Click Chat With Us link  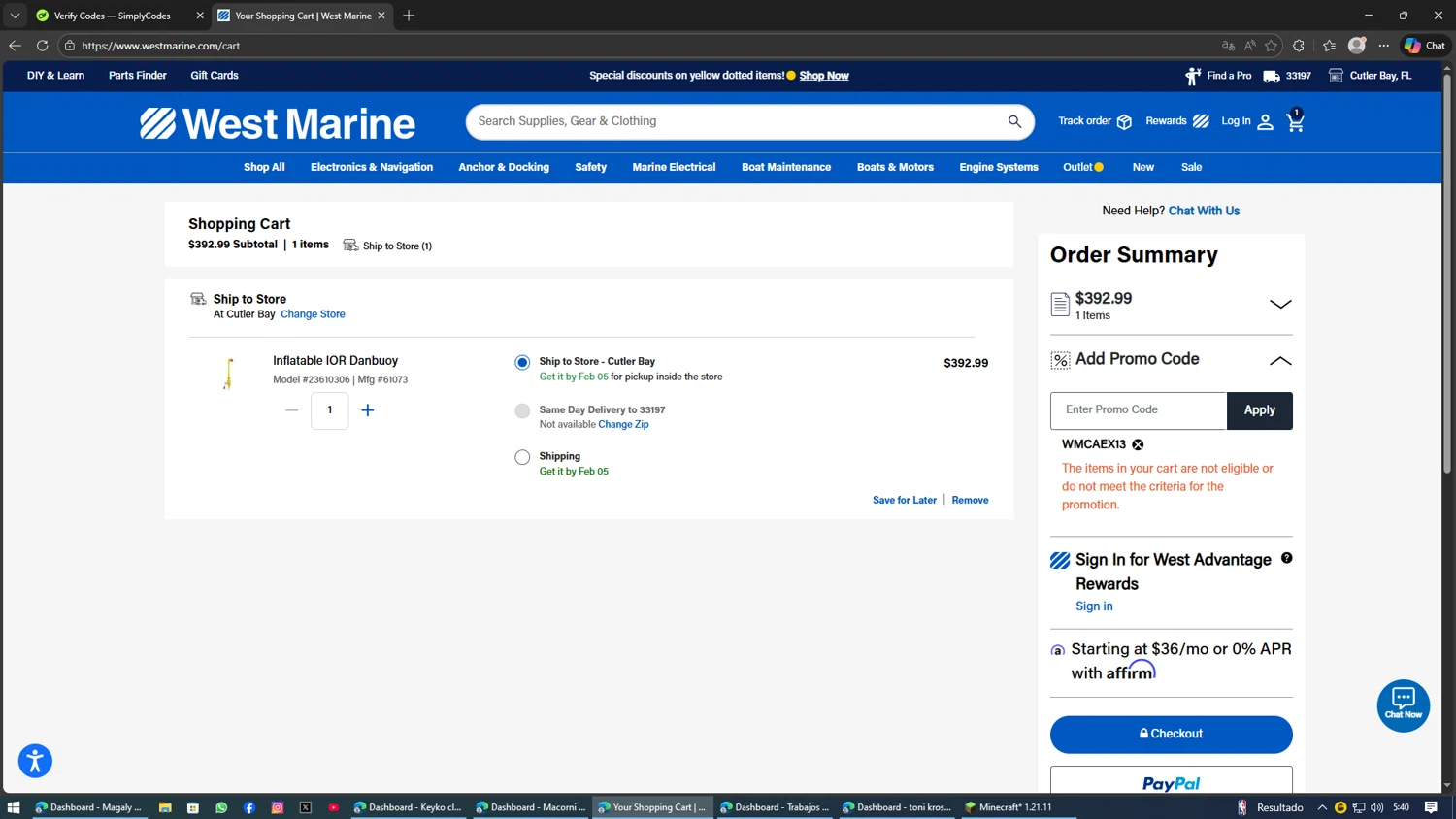coord(1204,211)
